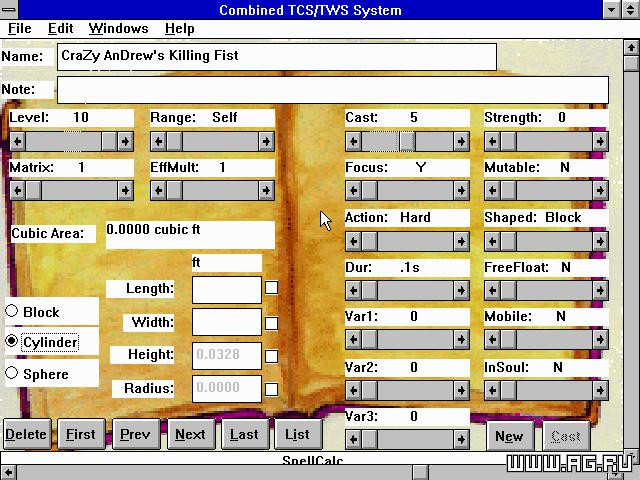Open the File menu
Screen dimensions: 640x480
20,29
